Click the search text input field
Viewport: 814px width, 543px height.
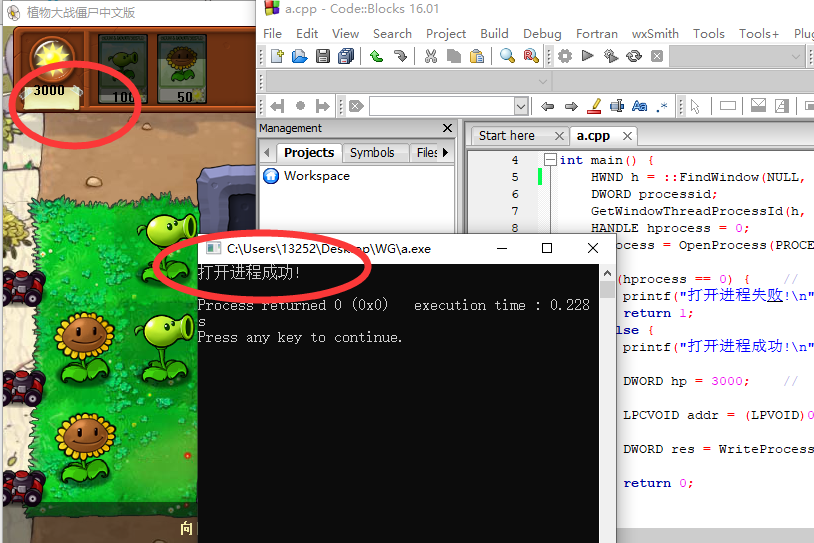(x=442, y=106)
